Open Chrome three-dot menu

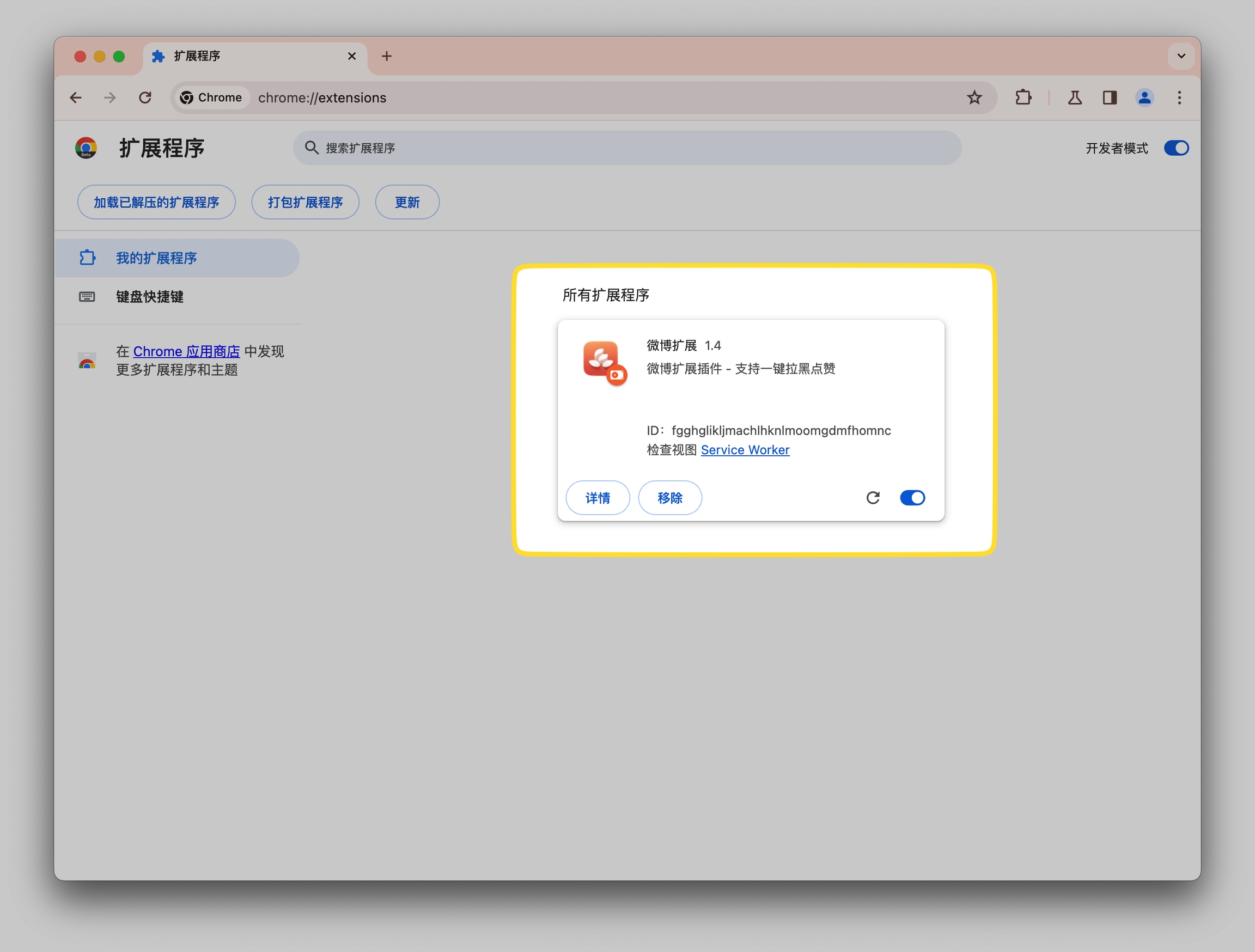click(1179, 97)
